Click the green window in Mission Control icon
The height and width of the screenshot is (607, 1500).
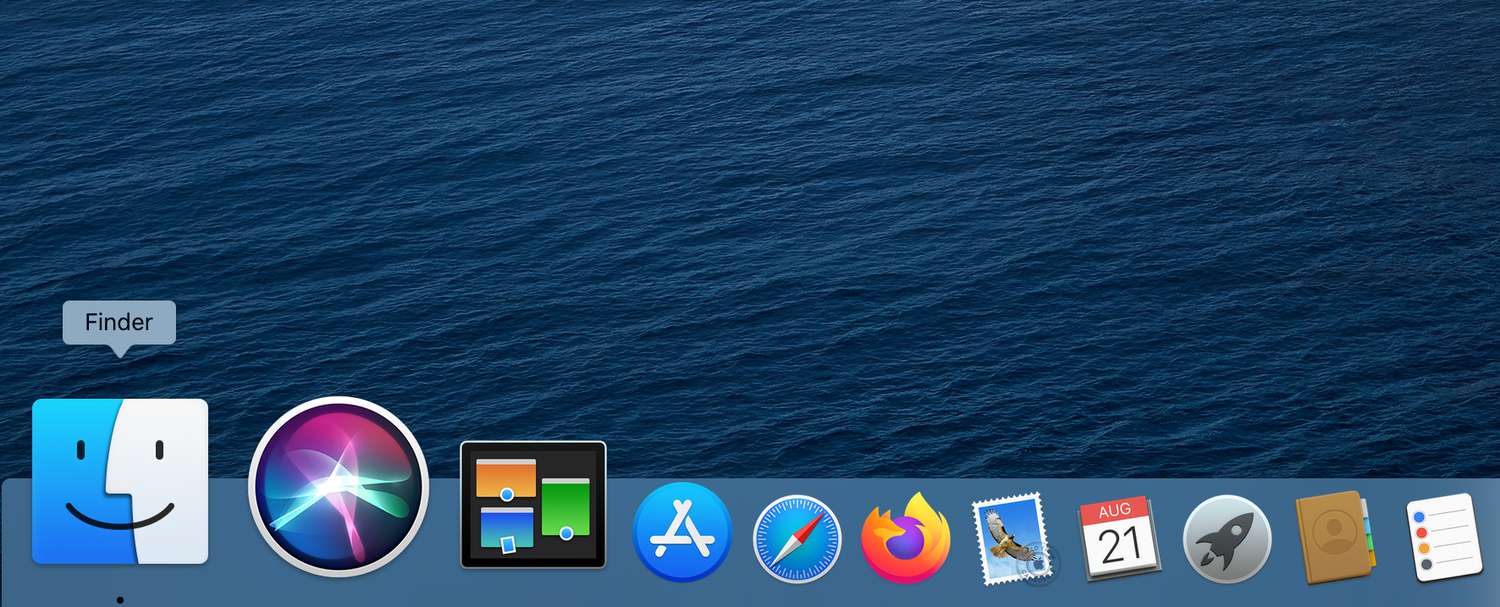point(565,505)
